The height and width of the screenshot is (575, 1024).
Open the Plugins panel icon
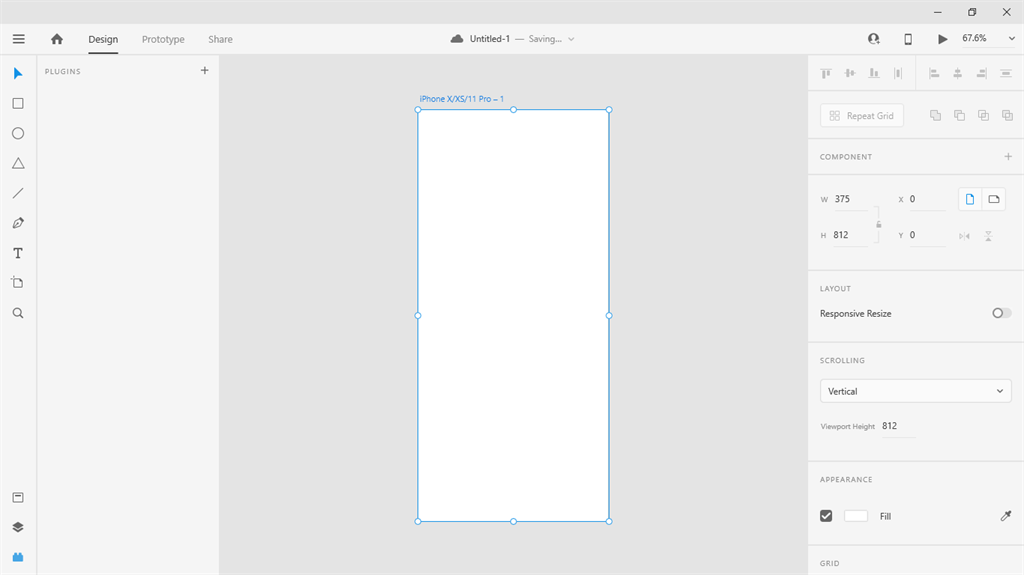tap(18, 557)
